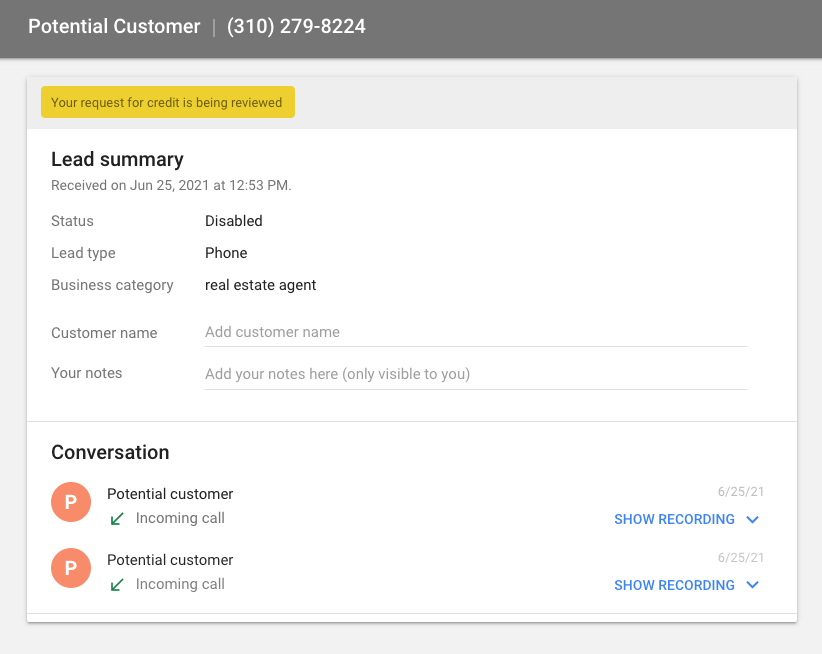Click the credit request review yellow banner
Screen dimensions: 822x654
click(167, 102)
